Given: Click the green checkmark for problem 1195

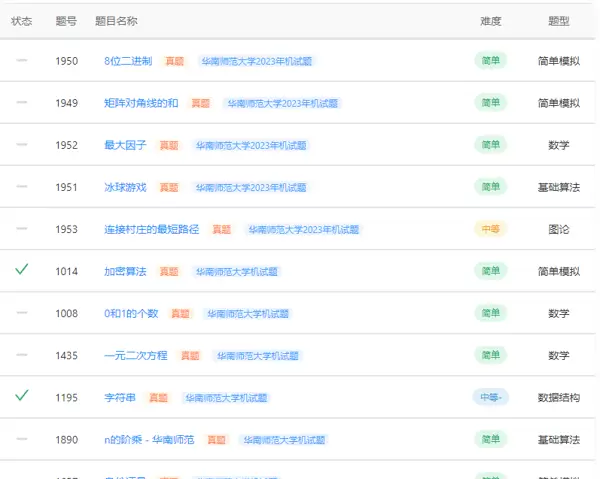Looking at the screenshot, I should [22, 396].
